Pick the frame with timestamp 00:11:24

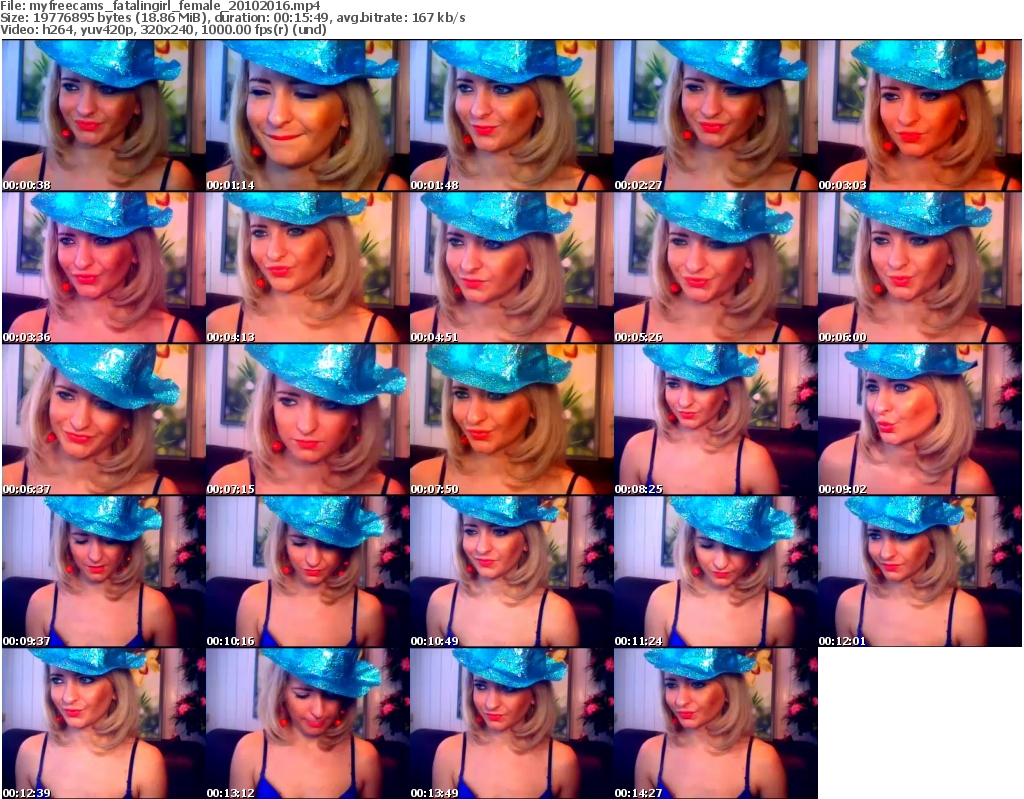tap(715, 572)
